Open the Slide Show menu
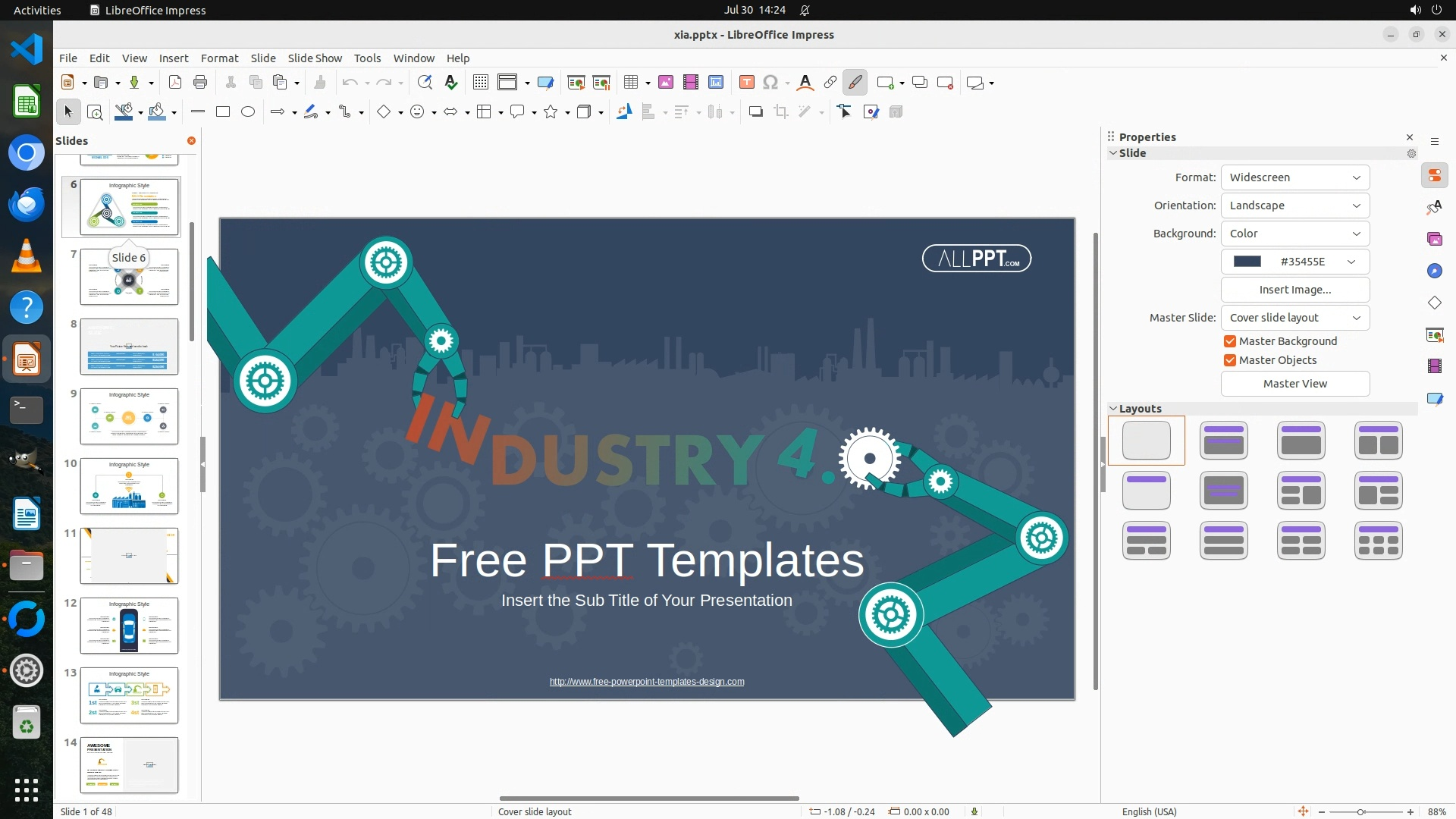Screen dimensions: 1456x819 pos(315,58)
